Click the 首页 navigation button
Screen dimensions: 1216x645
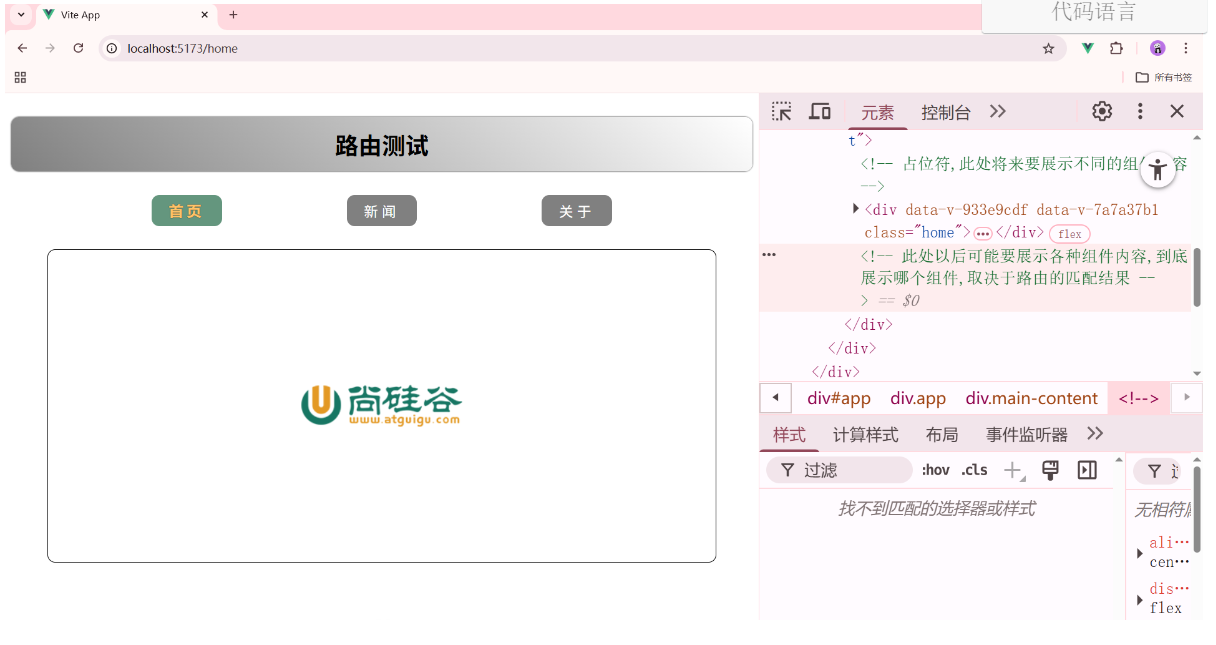[186, 211]
